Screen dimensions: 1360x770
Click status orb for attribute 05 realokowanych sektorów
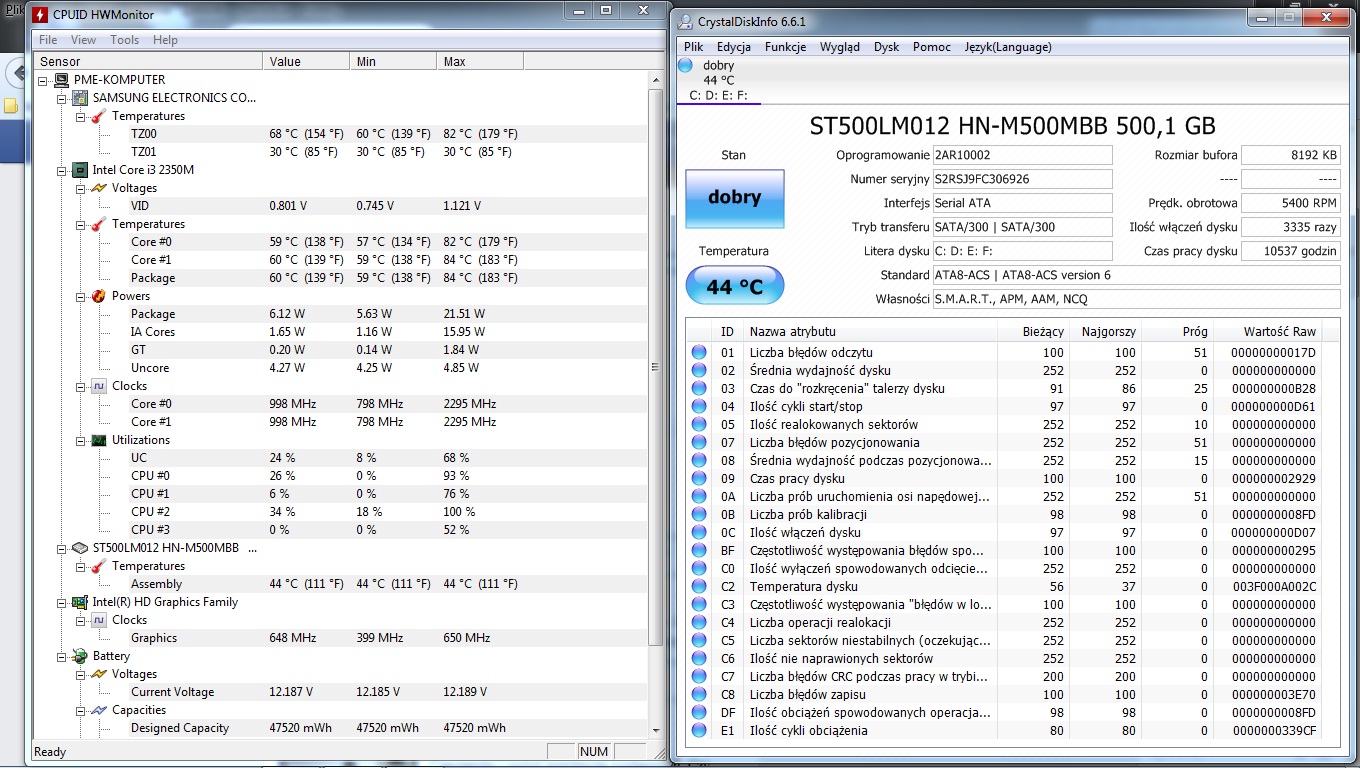point(699,424)
